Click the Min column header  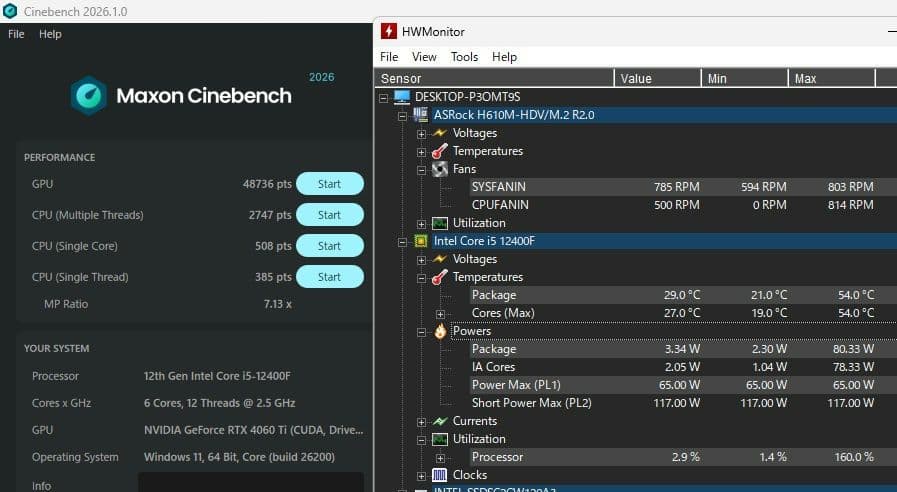745,78
